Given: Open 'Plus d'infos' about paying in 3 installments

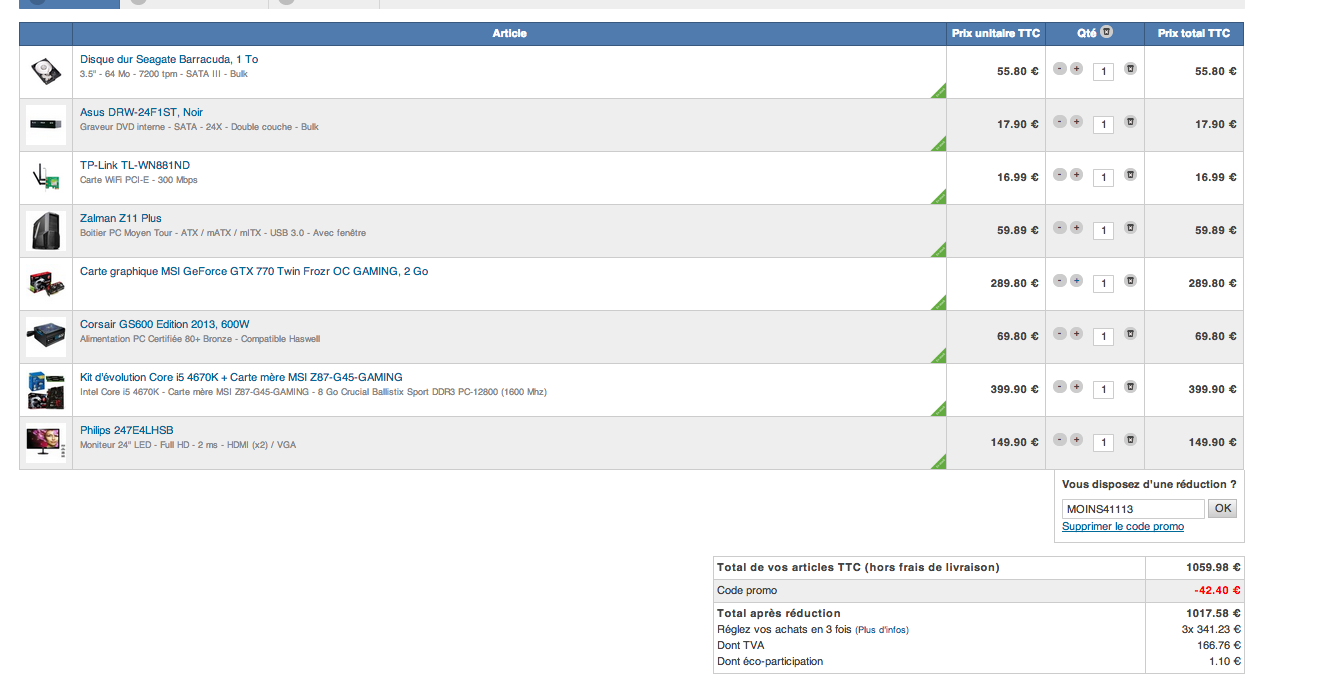Looking at the screenshot, I should point(882,630).
